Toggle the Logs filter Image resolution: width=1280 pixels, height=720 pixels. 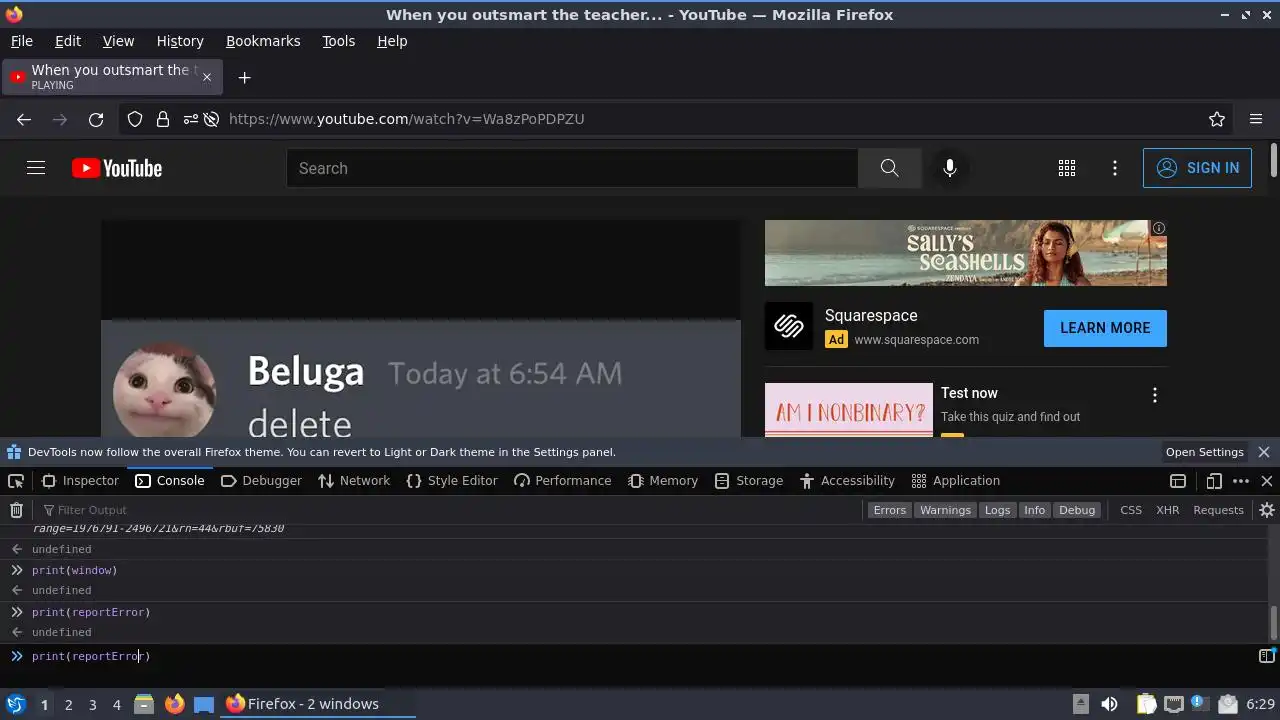pos(997,510)
